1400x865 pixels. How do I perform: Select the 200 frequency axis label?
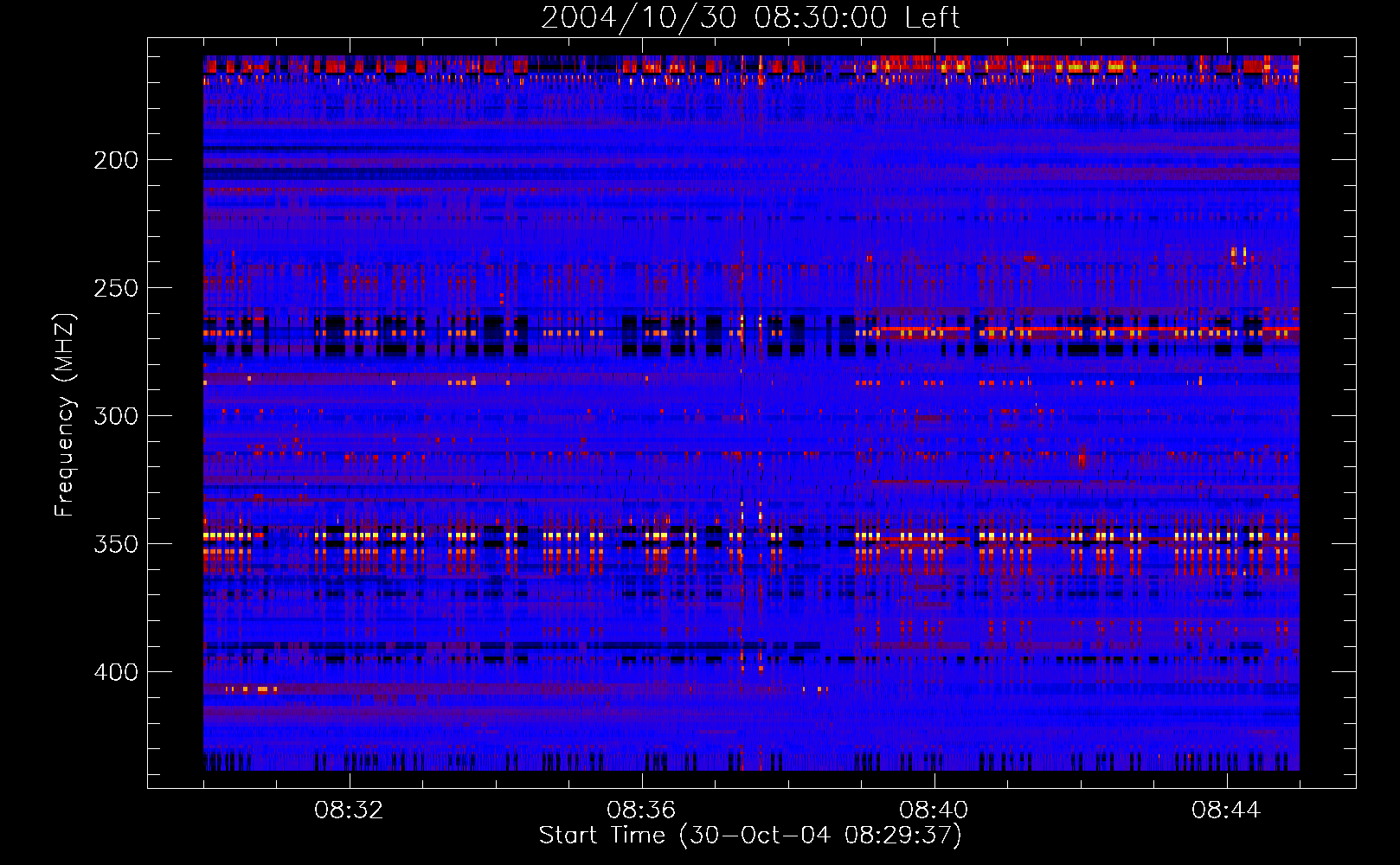115,160
